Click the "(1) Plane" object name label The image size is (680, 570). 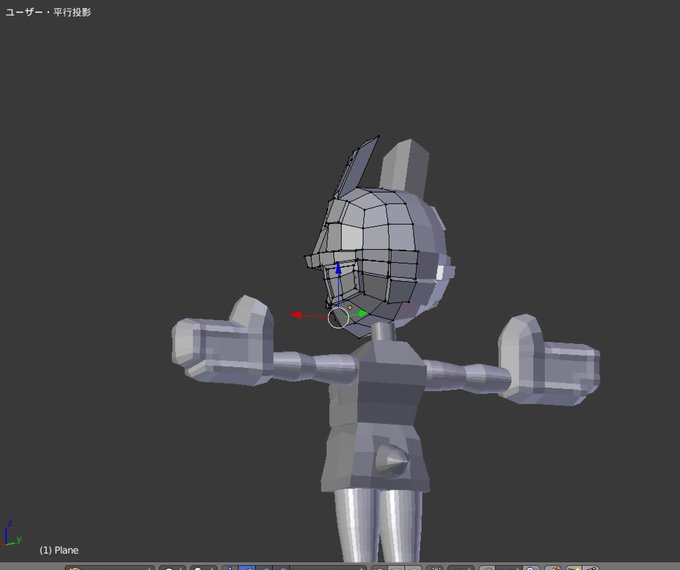coord(59,550)
